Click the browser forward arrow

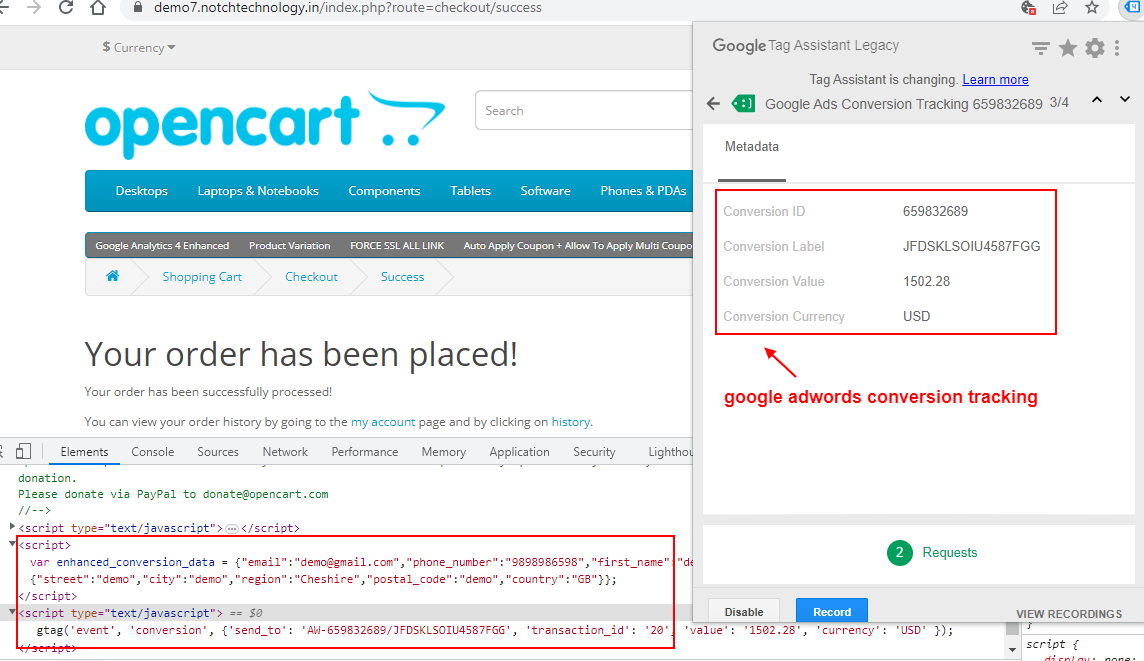(34, 7)
